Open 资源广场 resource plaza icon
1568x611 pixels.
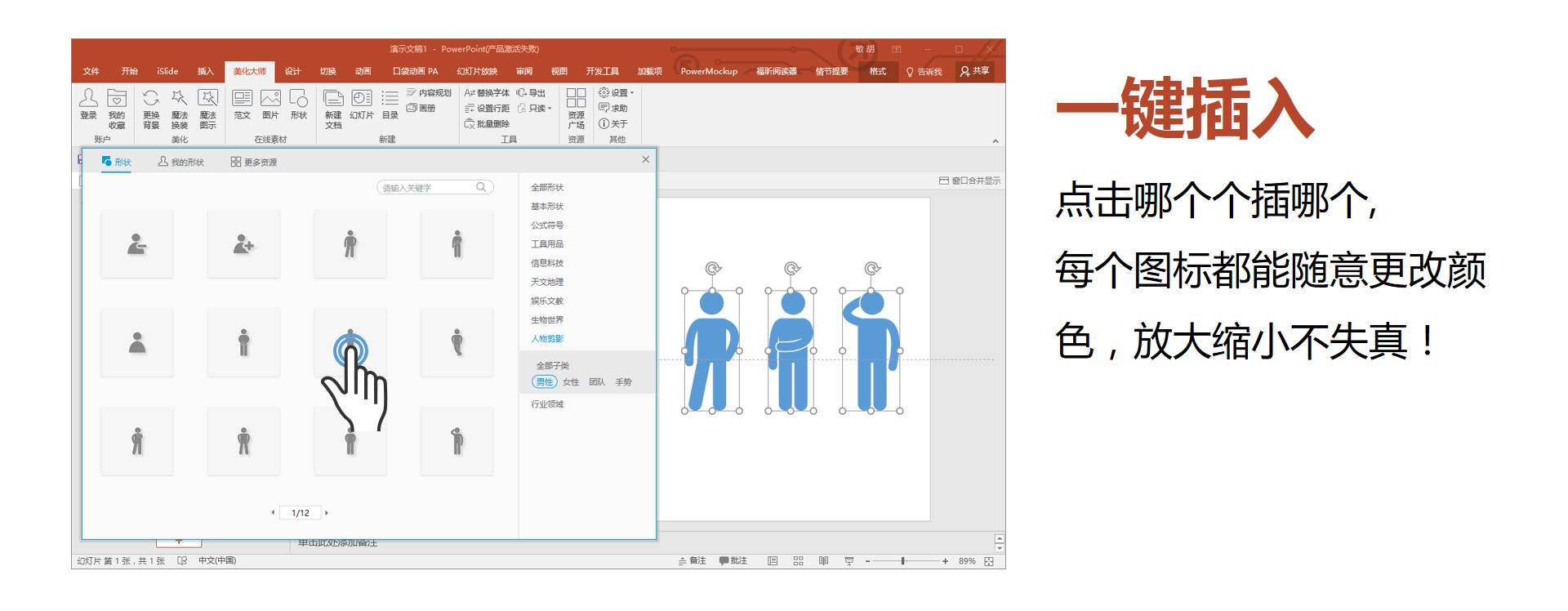click(576, 109)
